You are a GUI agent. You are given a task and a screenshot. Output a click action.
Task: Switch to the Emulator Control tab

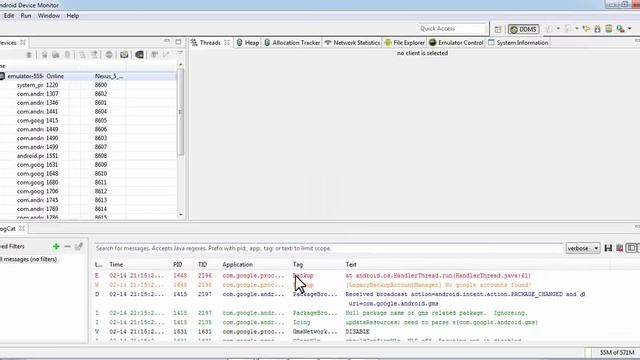[456, 42]
